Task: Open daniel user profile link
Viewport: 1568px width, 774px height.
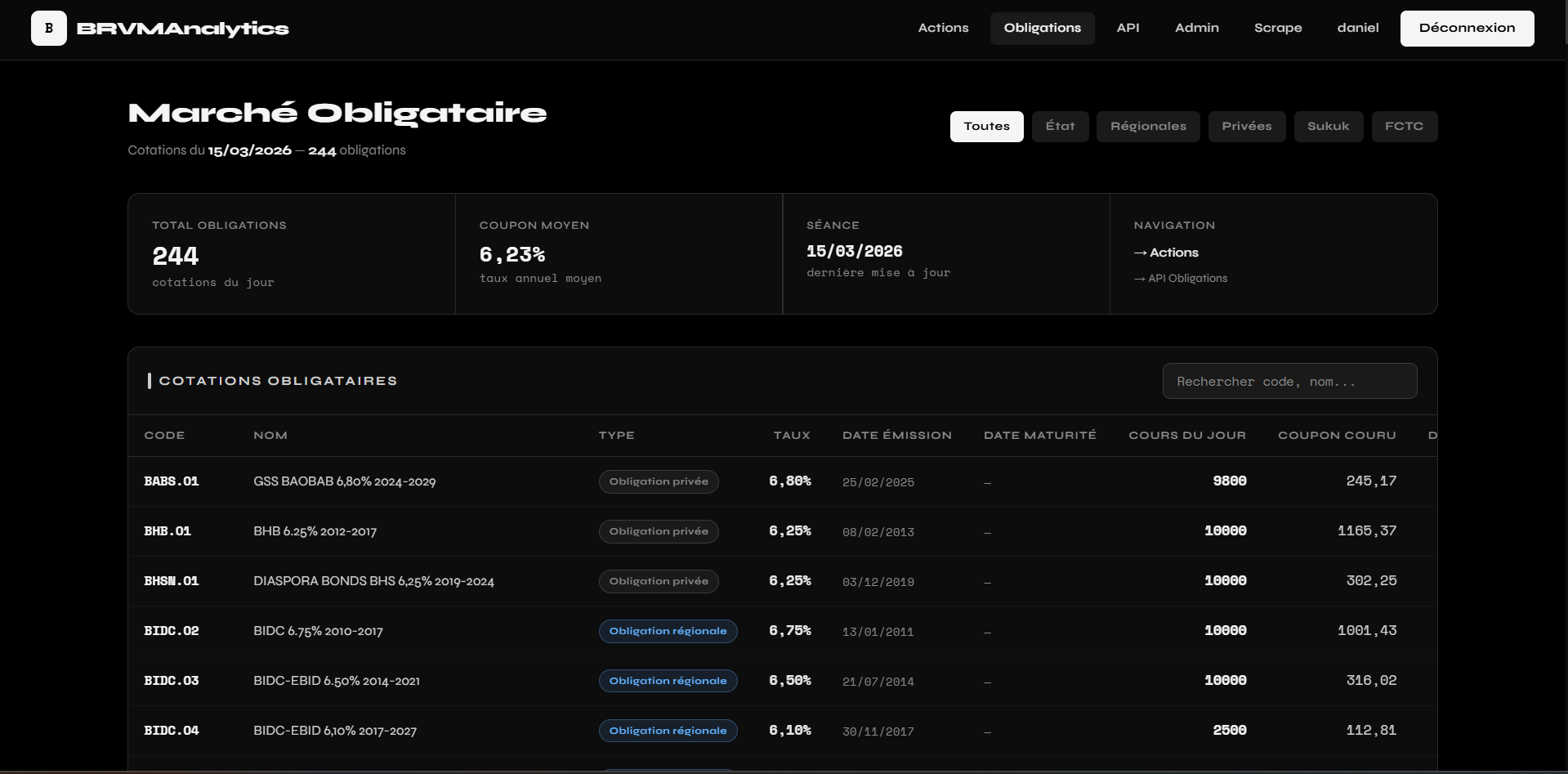Action: (1357, 28)
